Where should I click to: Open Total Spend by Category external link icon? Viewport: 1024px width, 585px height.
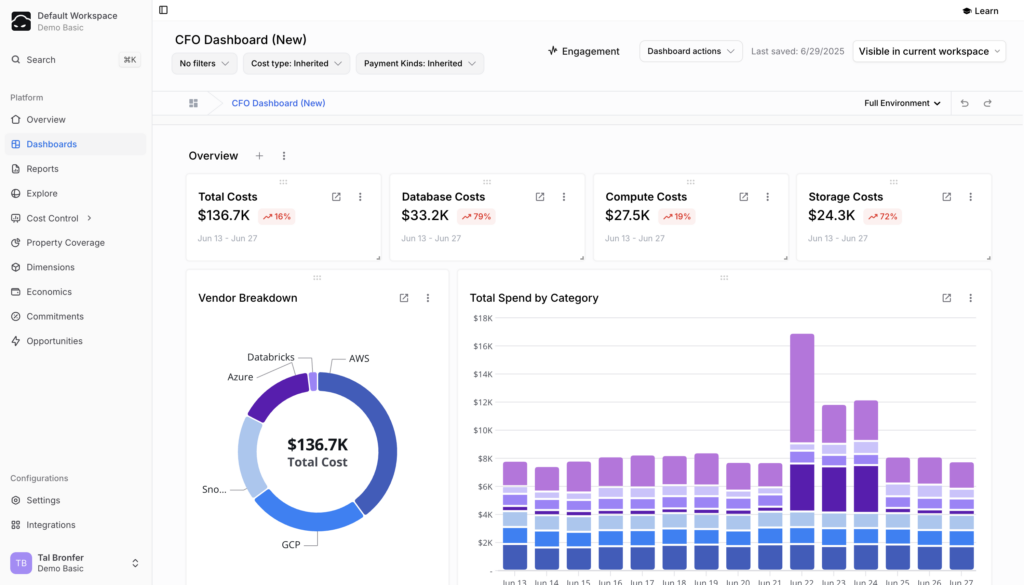click(x=946, y=298)
